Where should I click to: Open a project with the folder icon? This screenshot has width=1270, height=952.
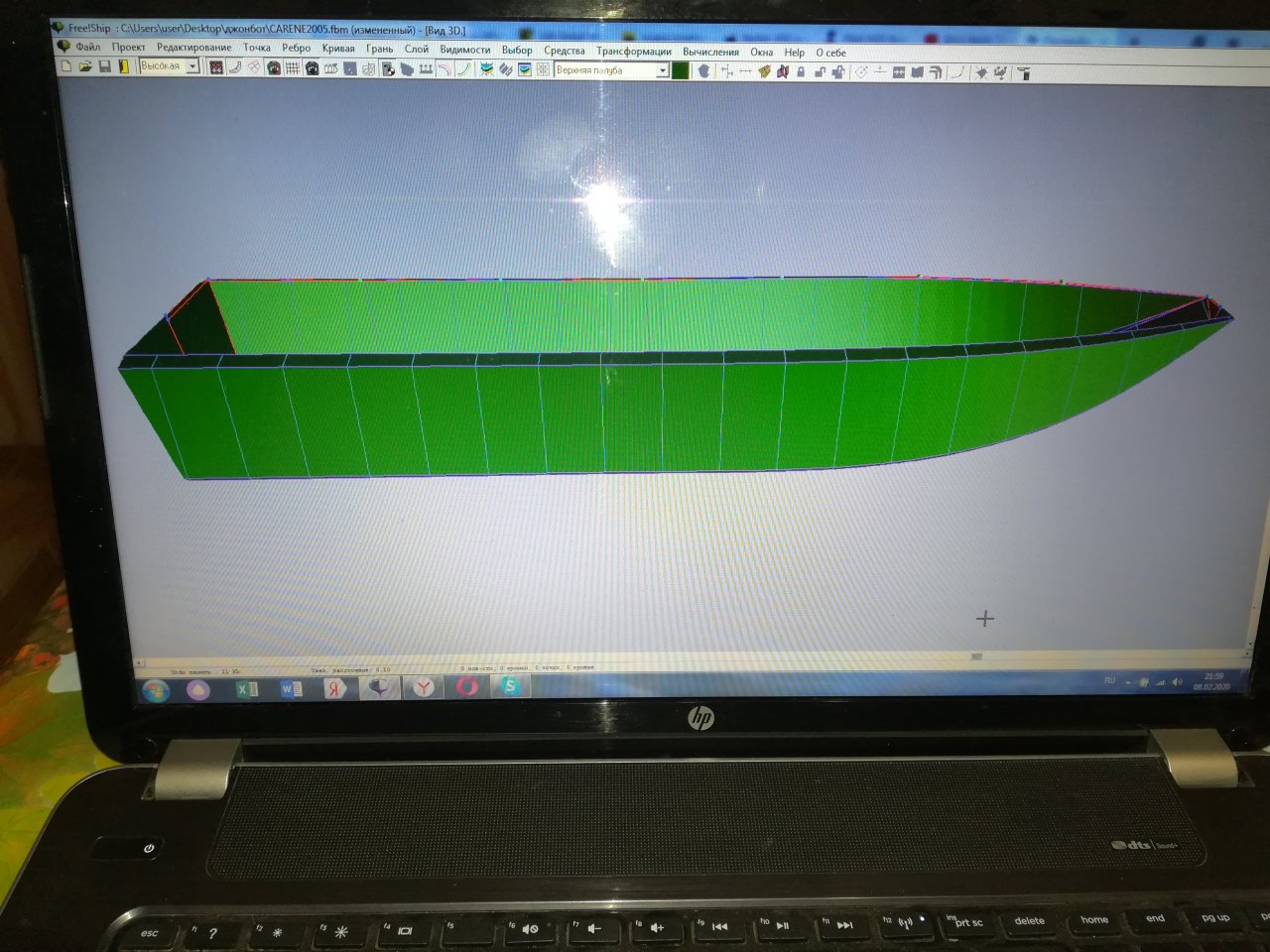click(x=85, y=66)
